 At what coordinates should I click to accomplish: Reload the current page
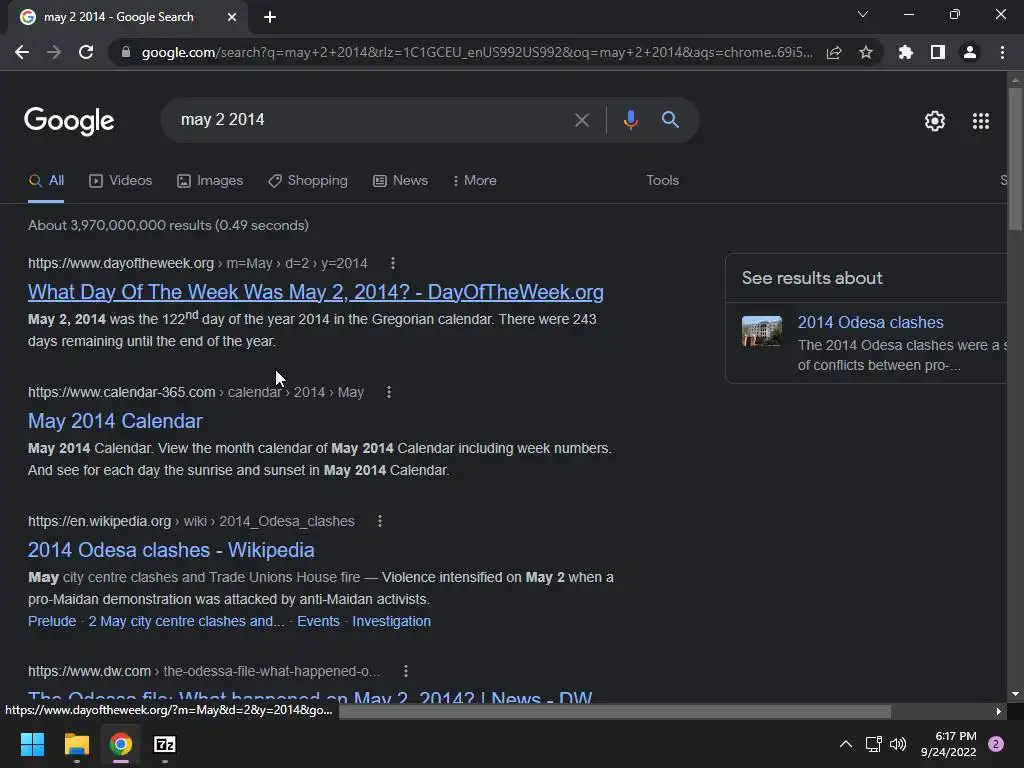click(x=86, y=52)
